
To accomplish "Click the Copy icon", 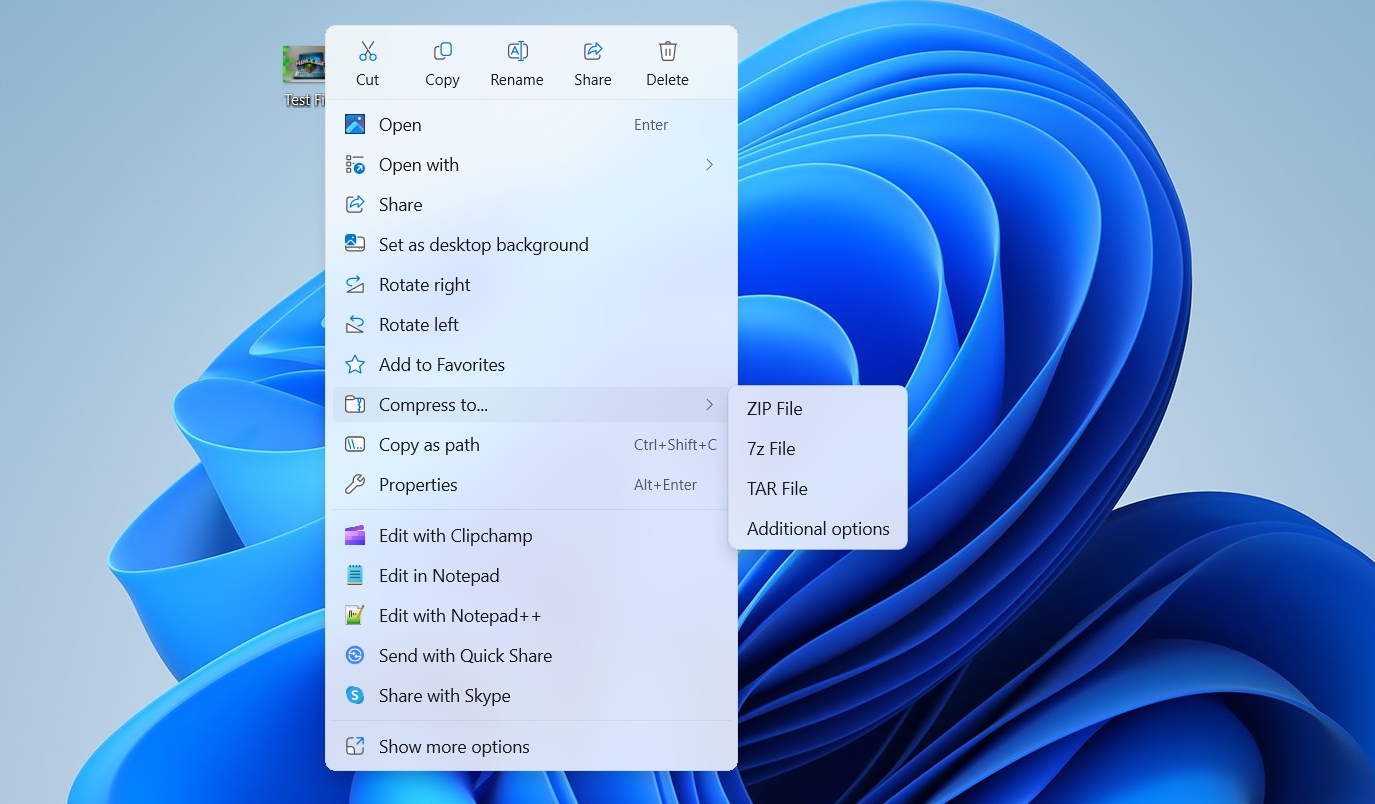I will point(442,48).
